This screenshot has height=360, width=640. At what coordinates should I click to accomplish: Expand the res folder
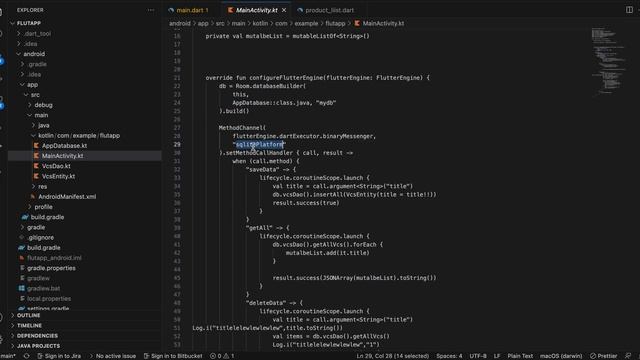42,187
